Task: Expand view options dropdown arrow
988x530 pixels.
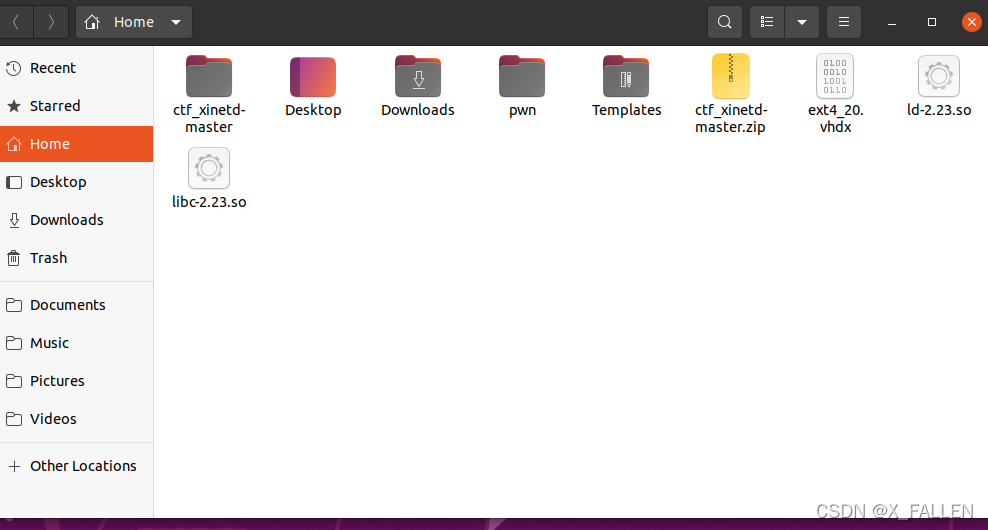Action: coord(801,22)
